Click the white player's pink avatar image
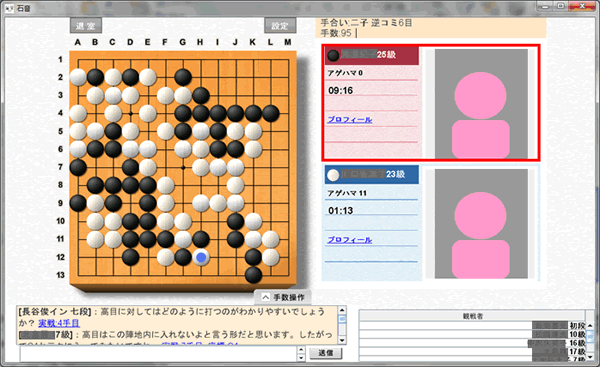 click(x=481, y=223)
